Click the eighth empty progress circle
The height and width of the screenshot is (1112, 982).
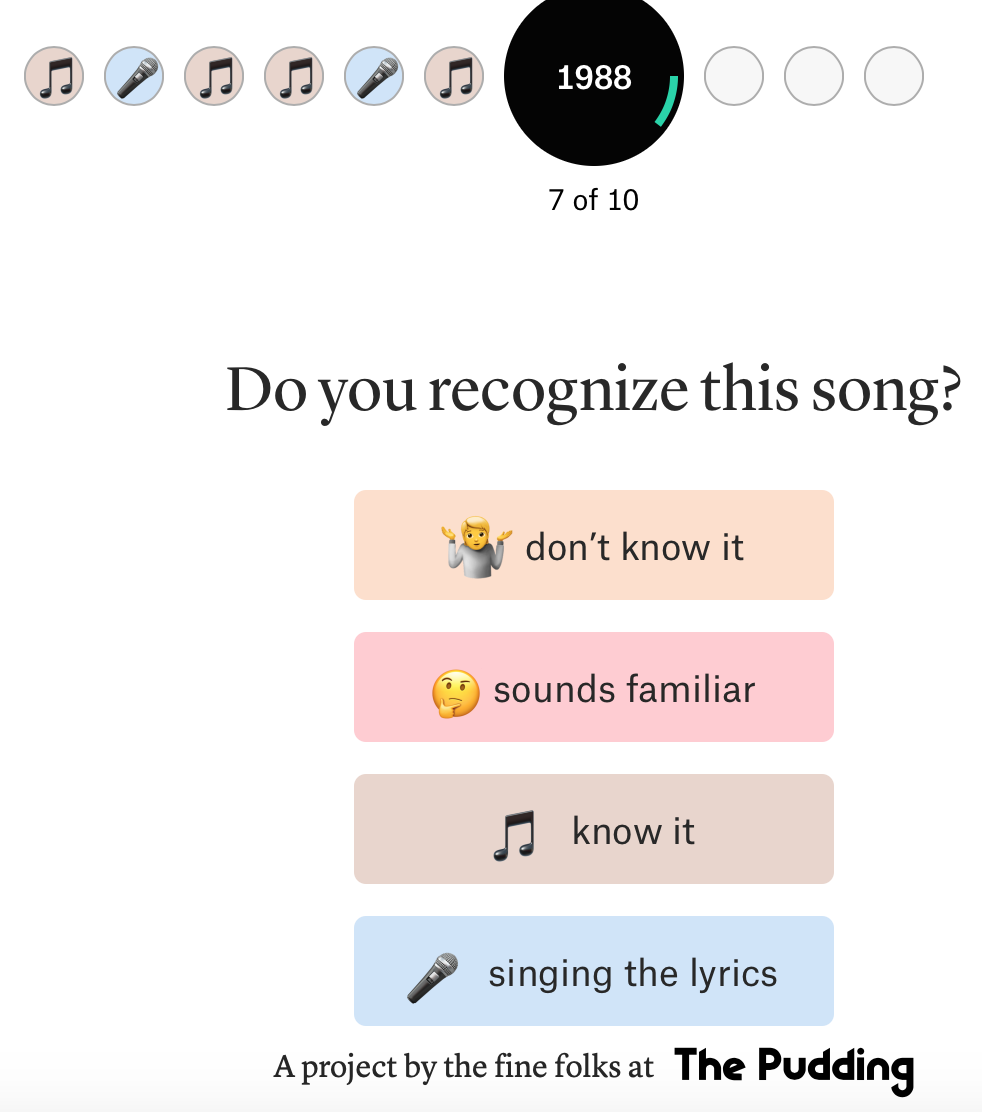coord(734,76)
